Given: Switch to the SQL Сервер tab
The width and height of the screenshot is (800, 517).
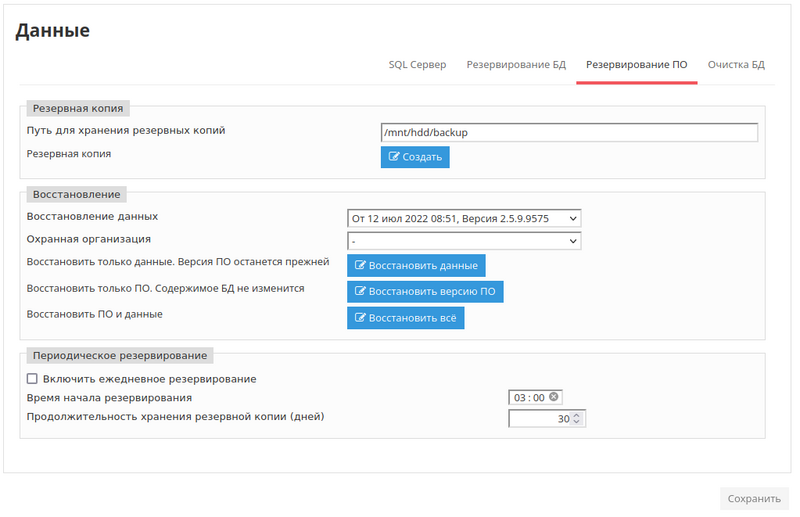Looking at the screenshot, I should 417,65.
